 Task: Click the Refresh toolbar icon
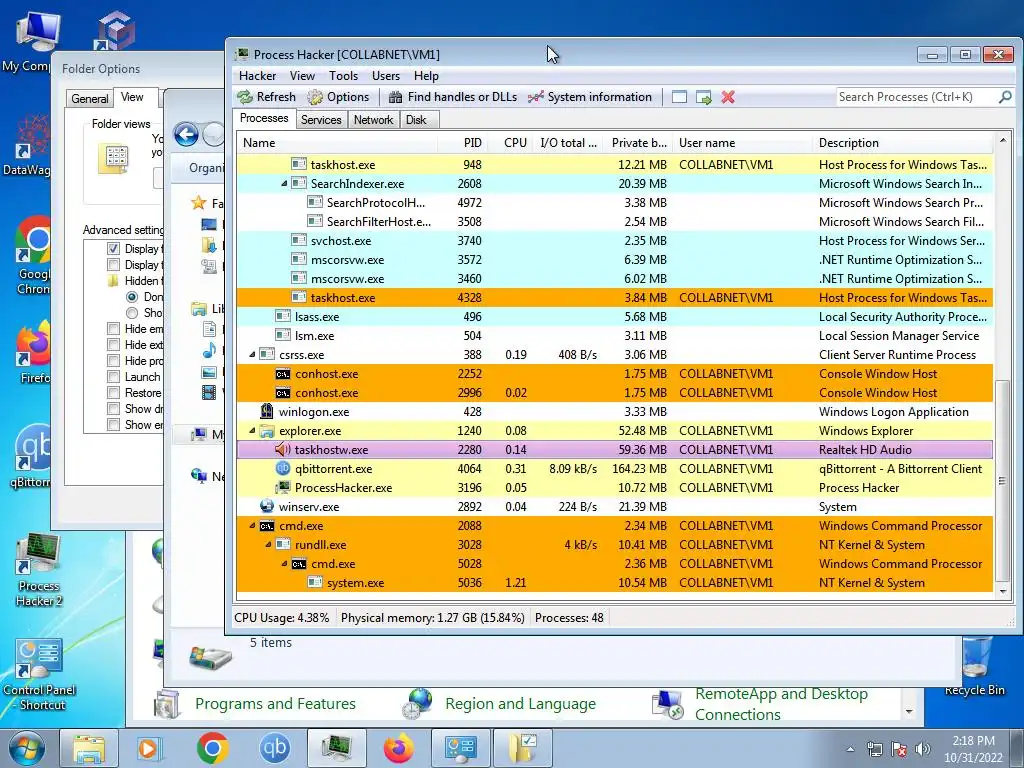click(x=246, y=97)
